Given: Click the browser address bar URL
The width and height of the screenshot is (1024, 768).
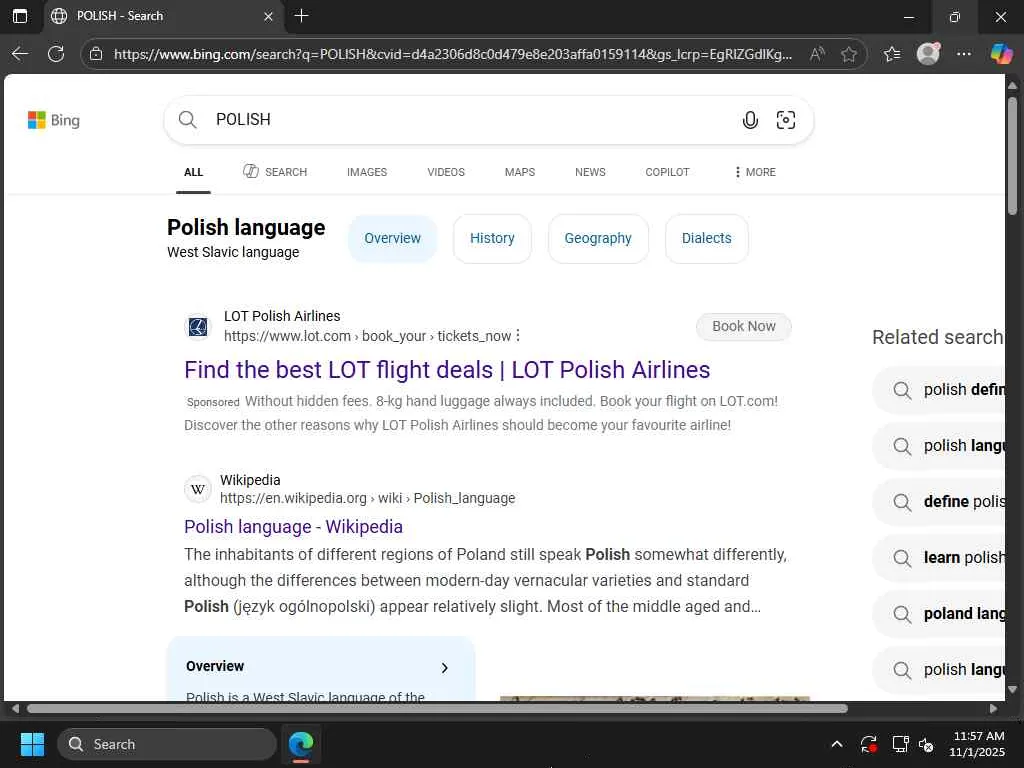Looking at the screenshot, I should 453,54.
